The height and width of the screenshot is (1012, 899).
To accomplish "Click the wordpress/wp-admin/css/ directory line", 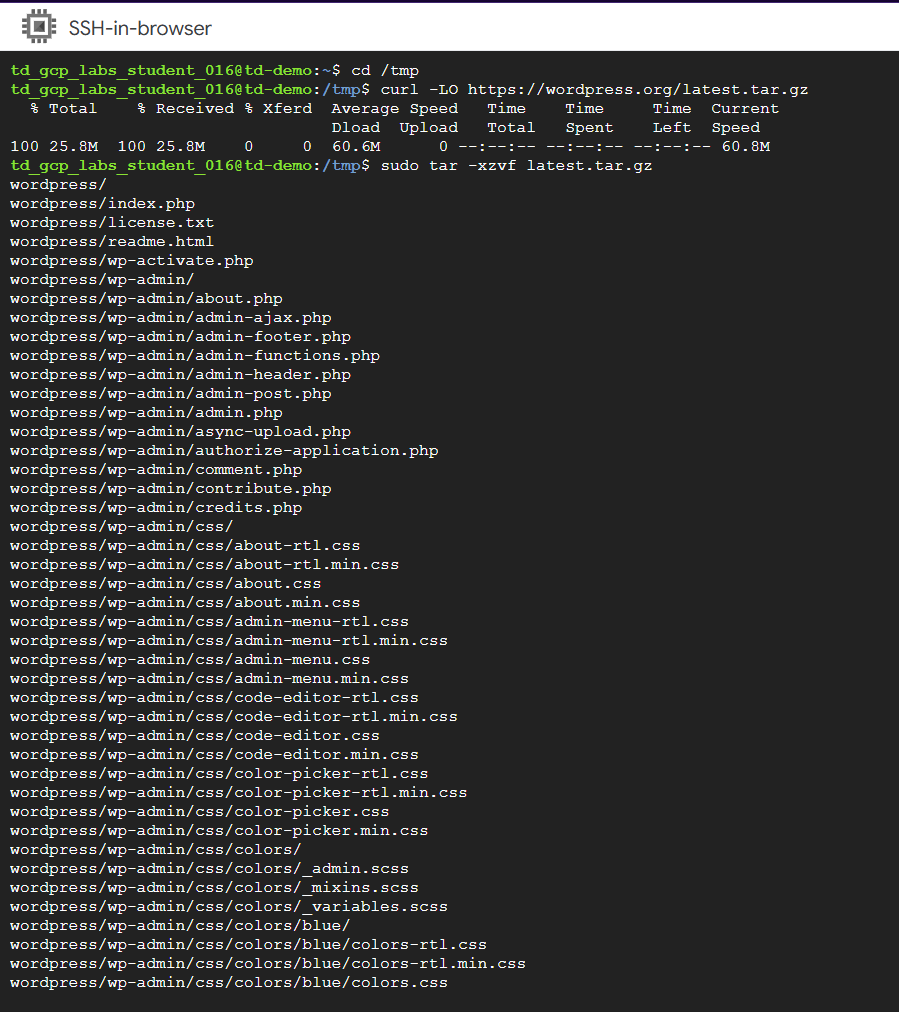I will click(122, 527).
